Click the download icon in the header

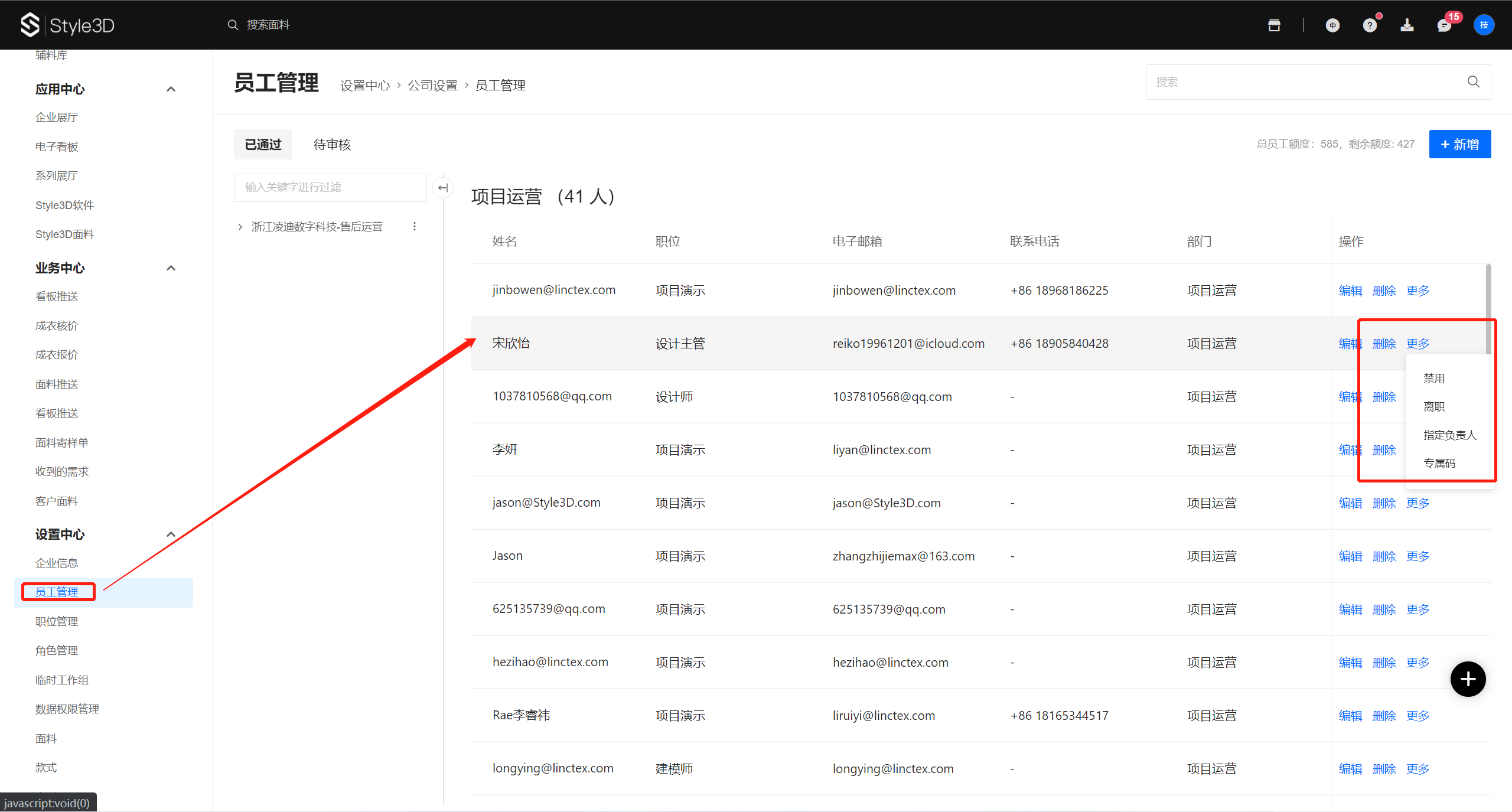1407,25
